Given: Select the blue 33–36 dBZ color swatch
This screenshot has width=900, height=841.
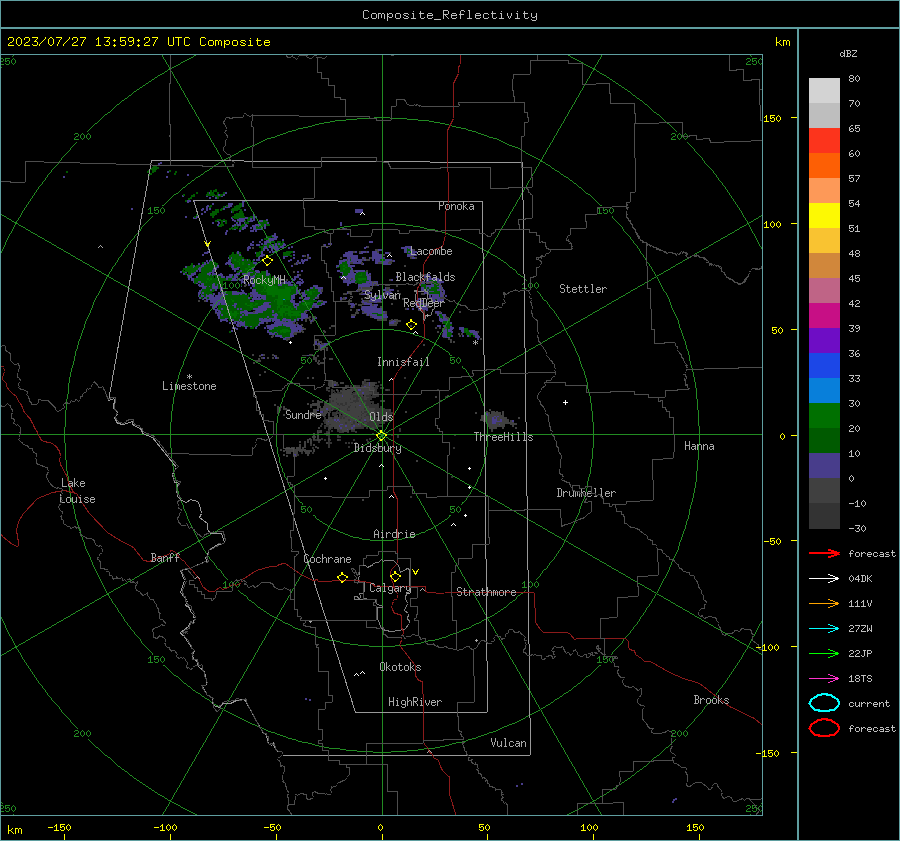Looking at the screenshot, I should tap(824, 366).
